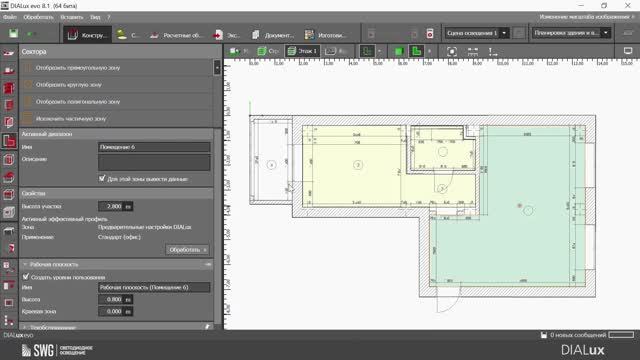Select the green 3D solid view icon
Viewport: 640px width, 360px height.
coord(399,51)
